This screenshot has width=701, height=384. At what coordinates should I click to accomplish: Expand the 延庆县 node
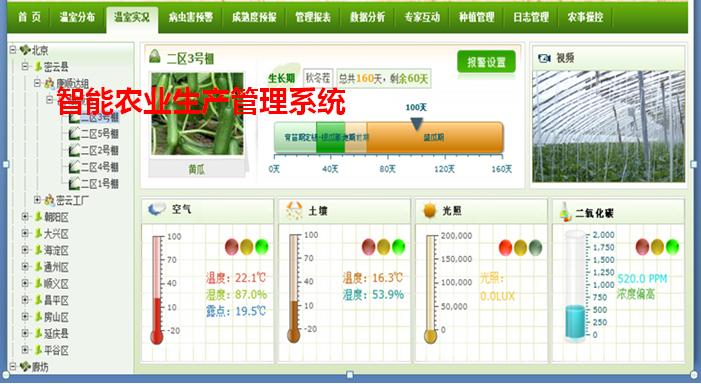point(25,333)
